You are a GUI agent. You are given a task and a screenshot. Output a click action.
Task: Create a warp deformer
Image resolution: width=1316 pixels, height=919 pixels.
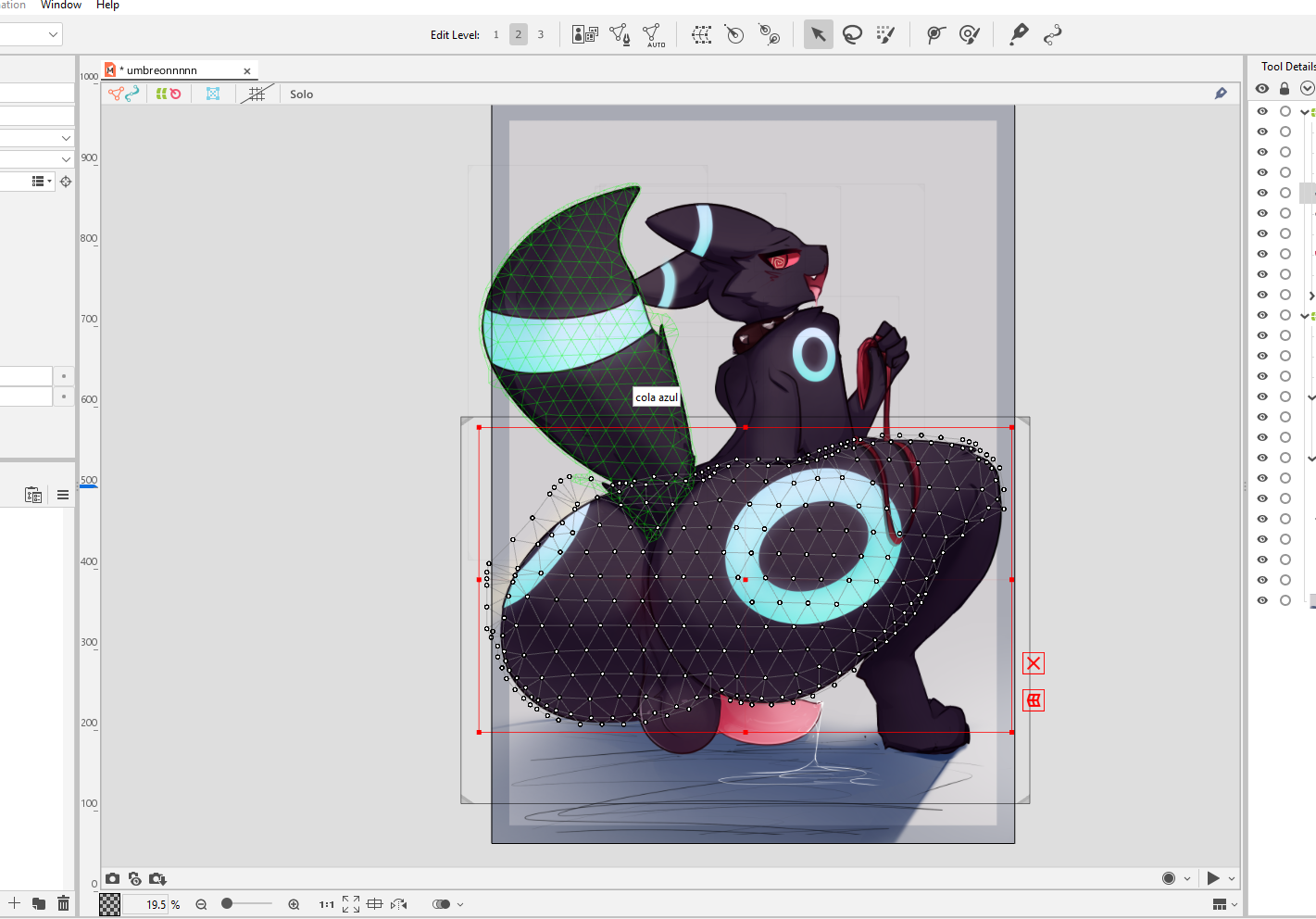pyautogui.click(x=702, y=35)
